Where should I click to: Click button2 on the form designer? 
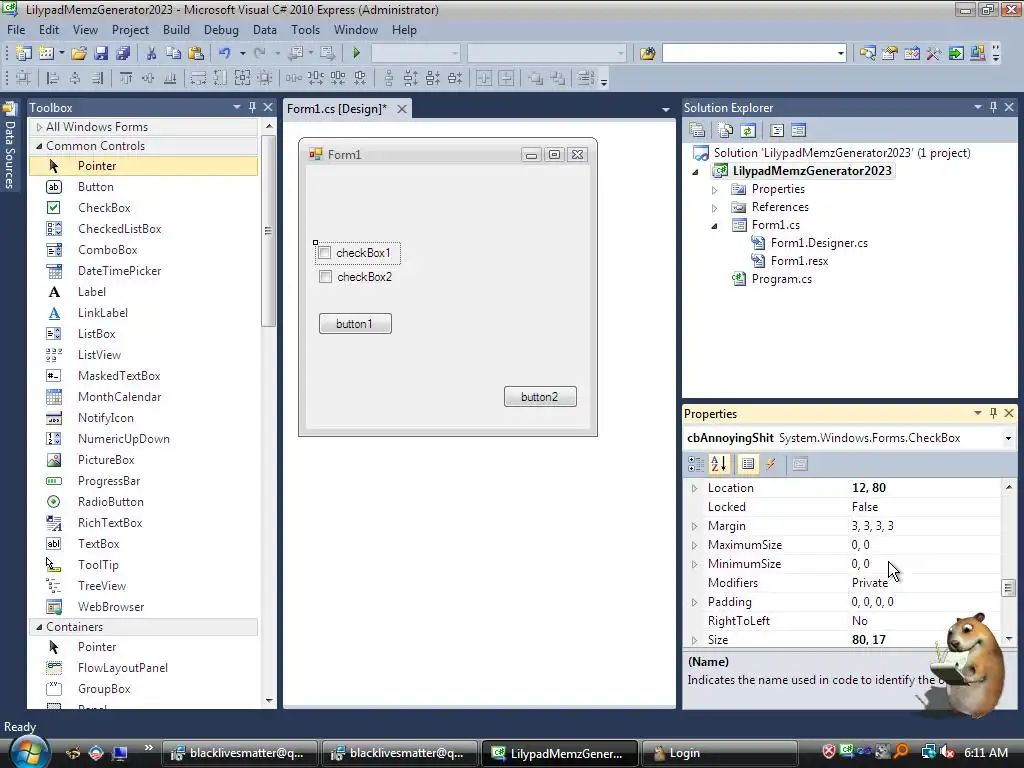coord(540,397)
